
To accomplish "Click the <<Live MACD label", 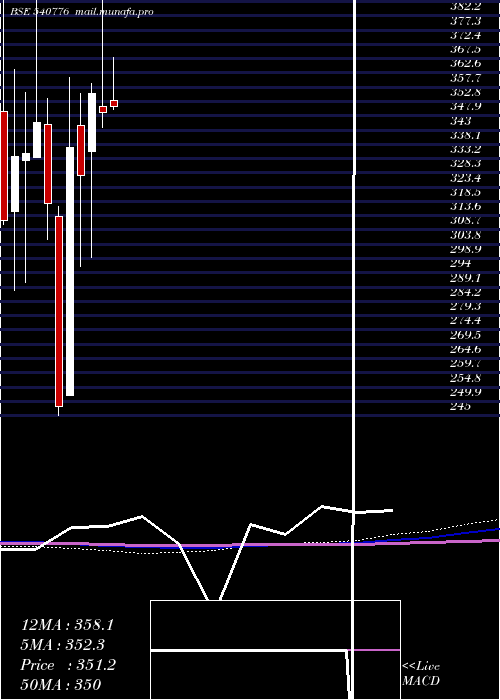I will click(421, 674).
